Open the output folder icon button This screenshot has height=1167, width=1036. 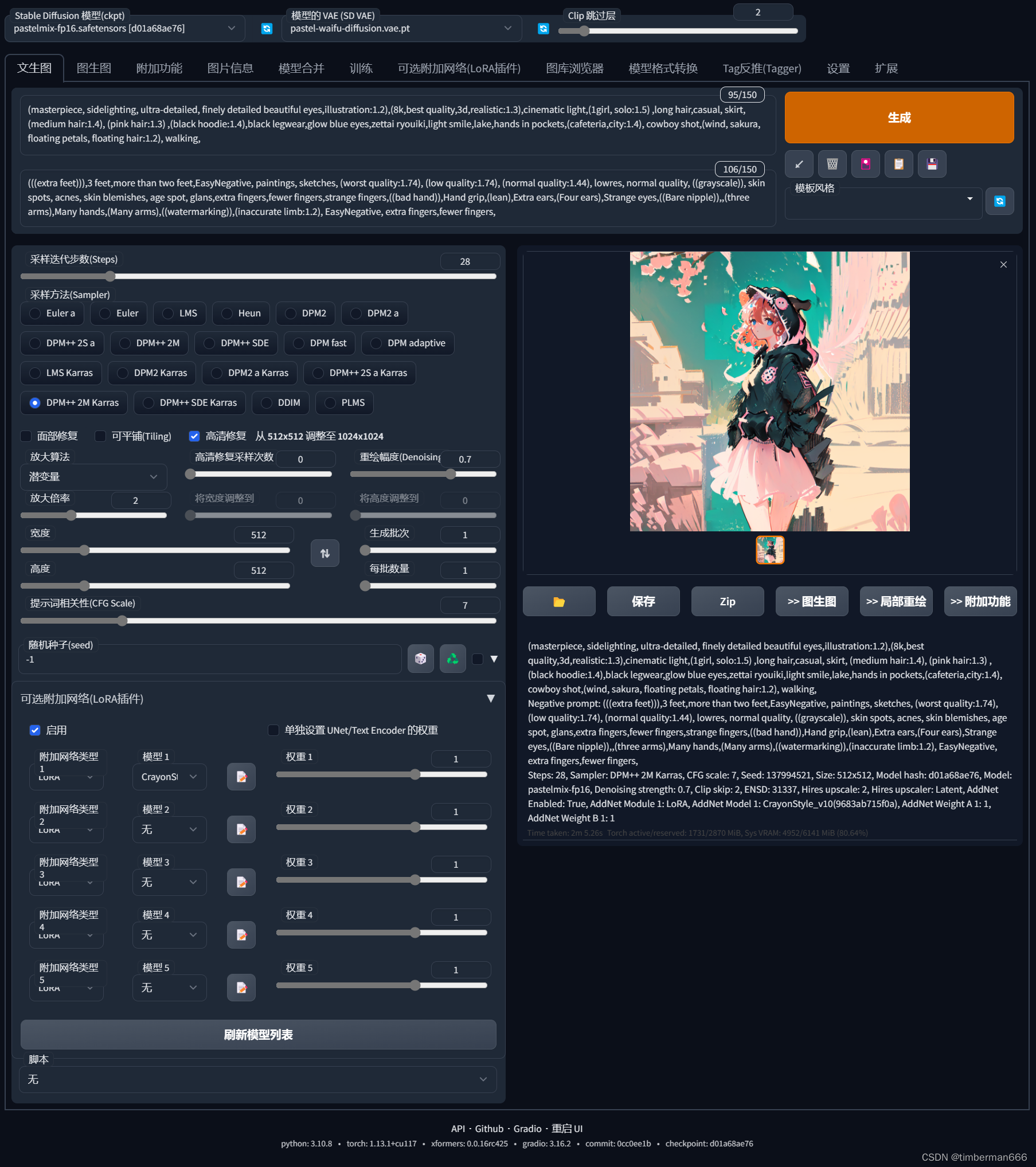pyautogui.click(x=559, y=601)
